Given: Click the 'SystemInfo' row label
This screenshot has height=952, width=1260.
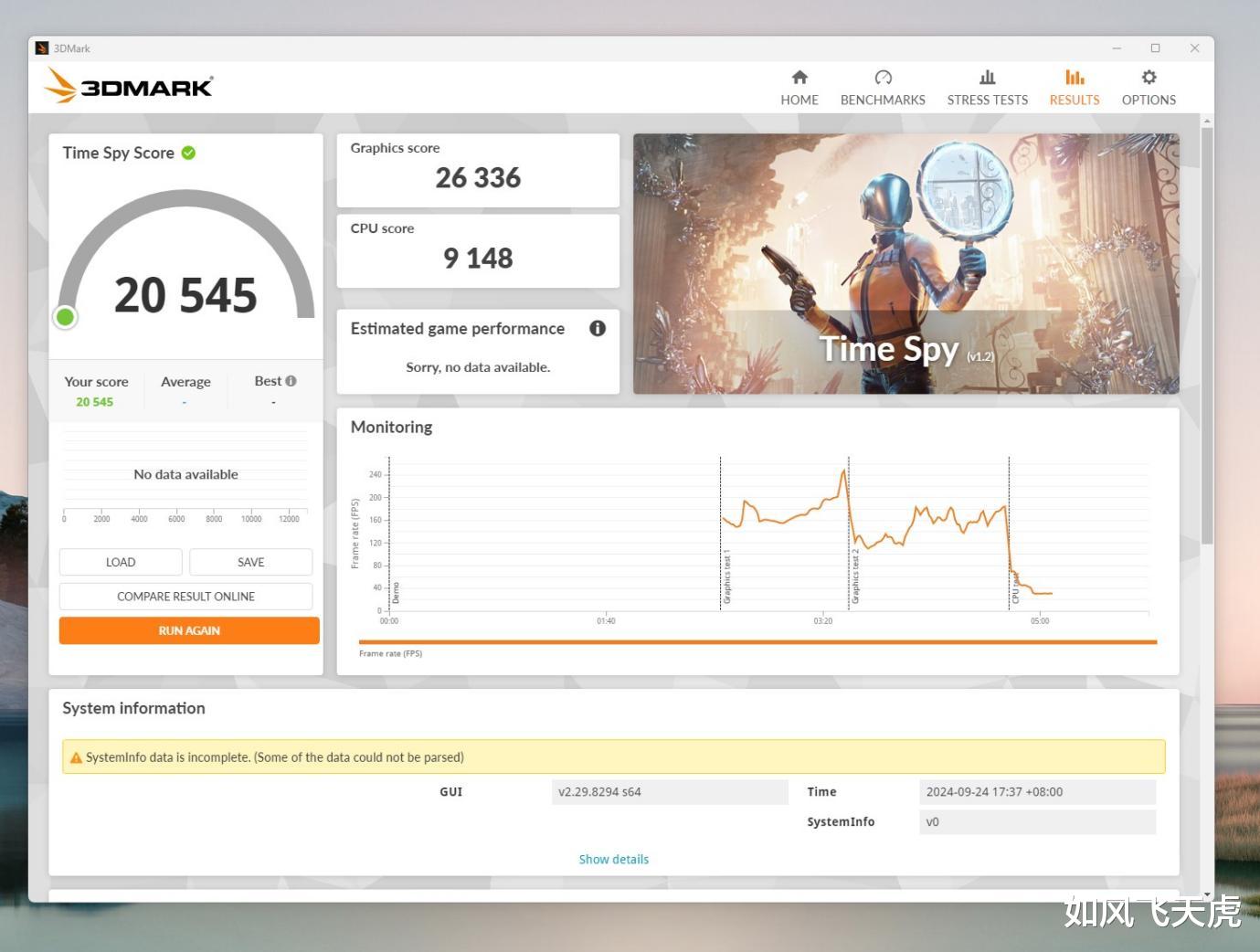Looking at the screenshot, I should coord(841,822).
